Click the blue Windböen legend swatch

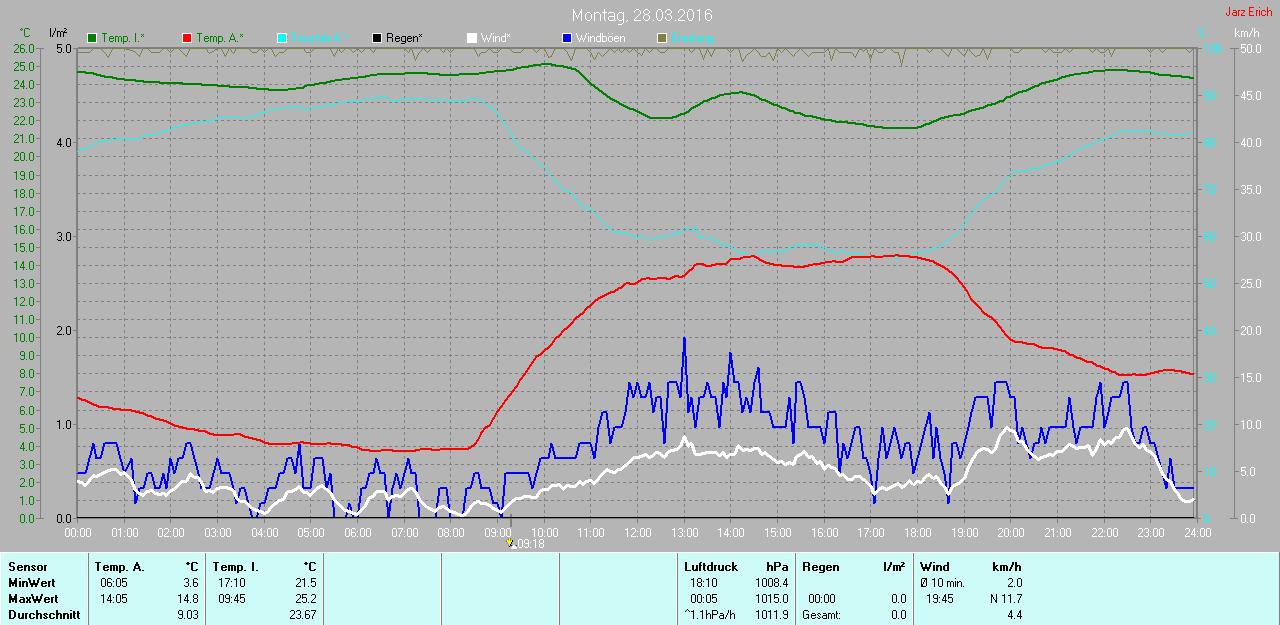pyautogui.click(x=567, y=38)
